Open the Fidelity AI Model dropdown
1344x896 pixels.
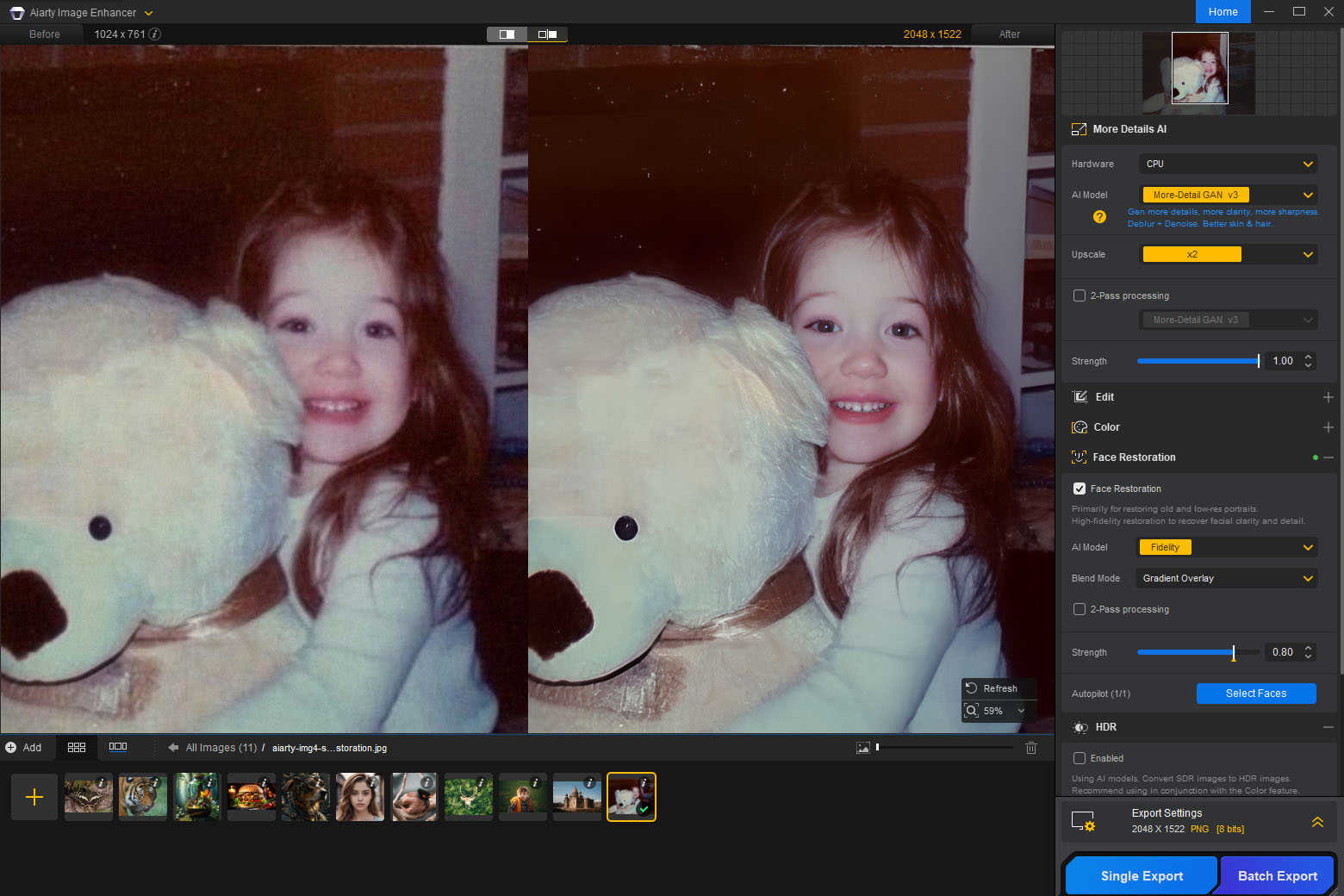pos(1229,547)
